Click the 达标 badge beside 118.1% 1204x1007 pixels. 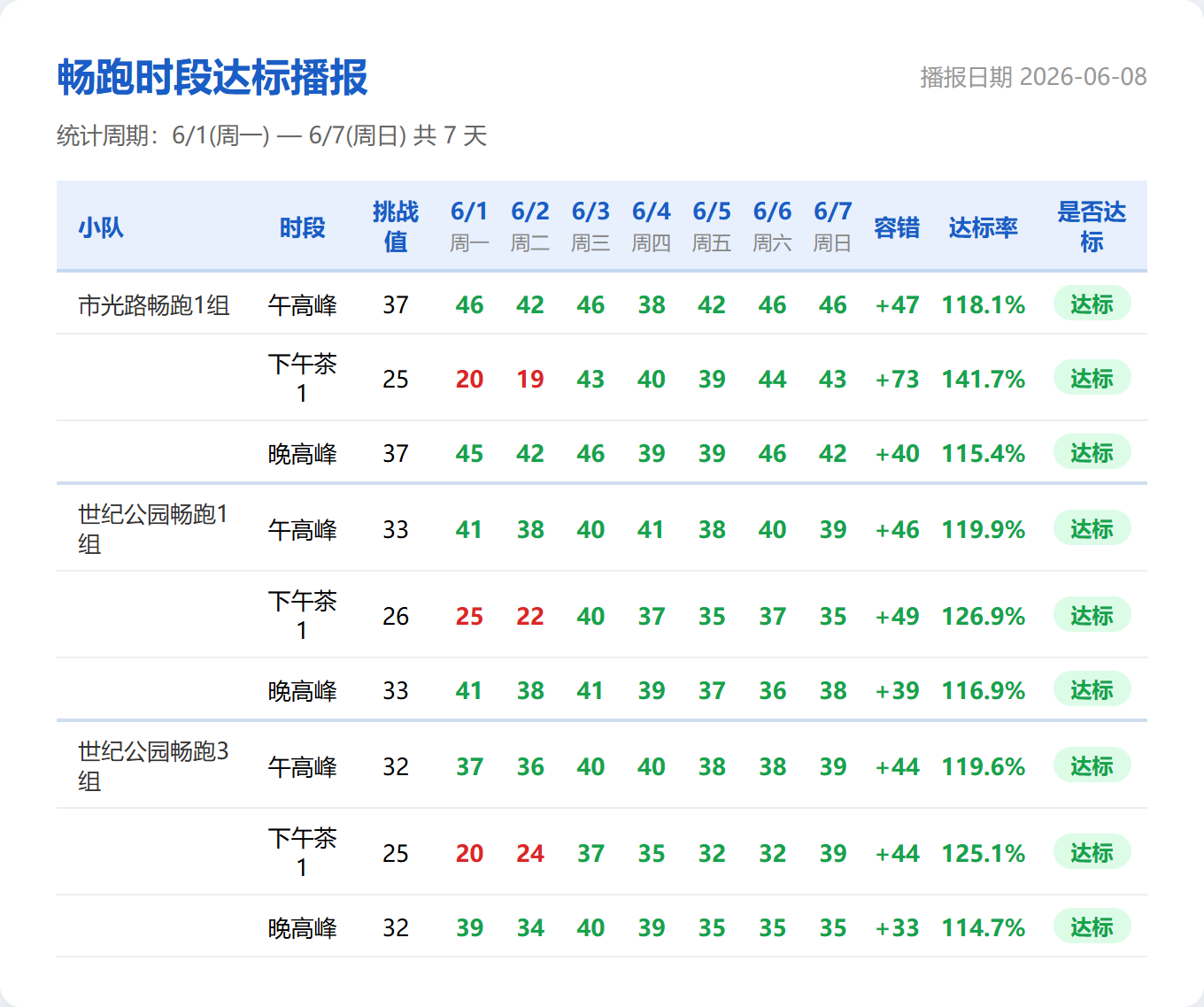click(1092, 304)
